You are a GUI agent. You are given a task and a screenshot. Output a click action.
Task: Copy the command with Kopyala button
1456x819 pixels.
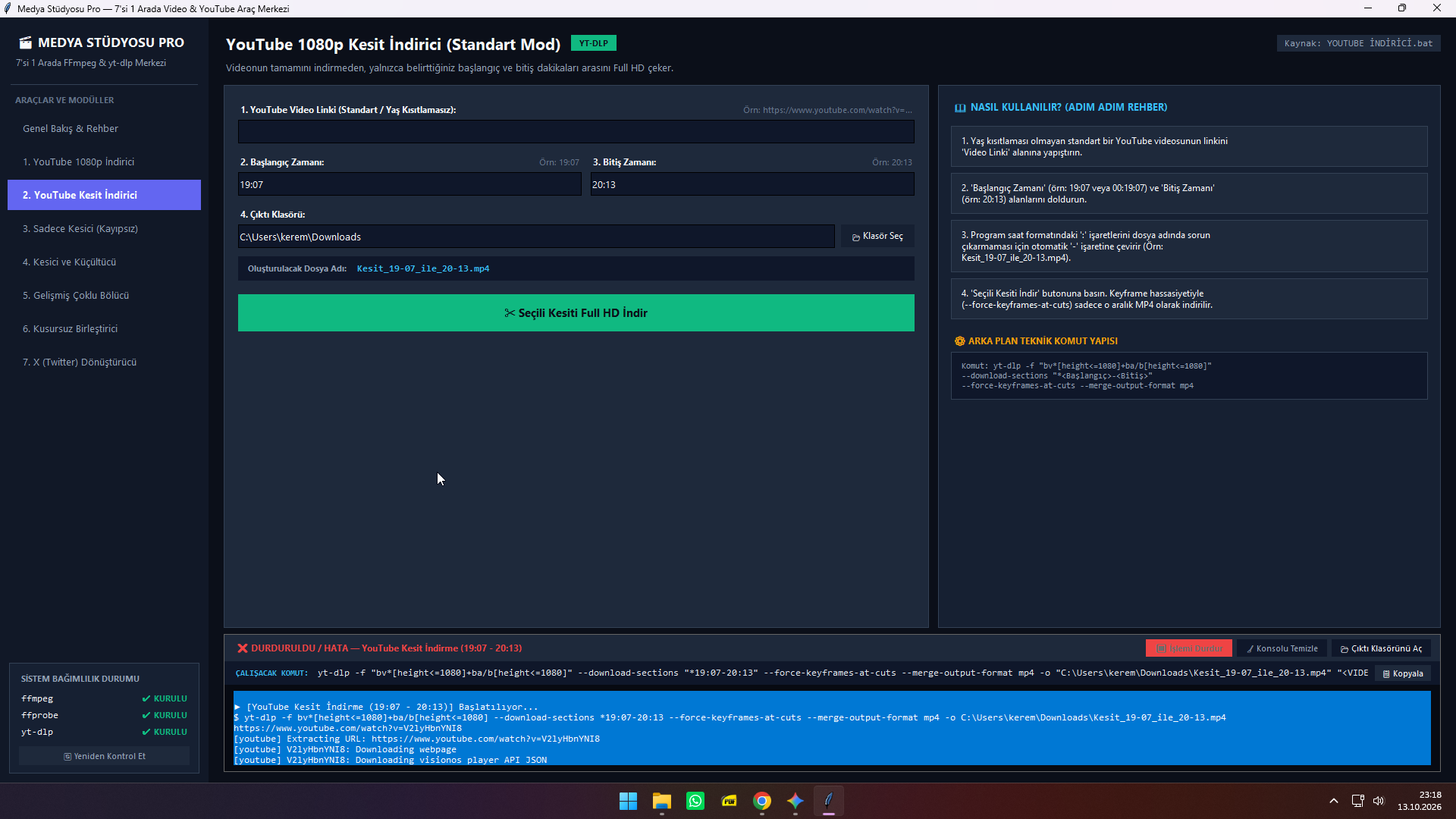click(x=1403, y=673)
